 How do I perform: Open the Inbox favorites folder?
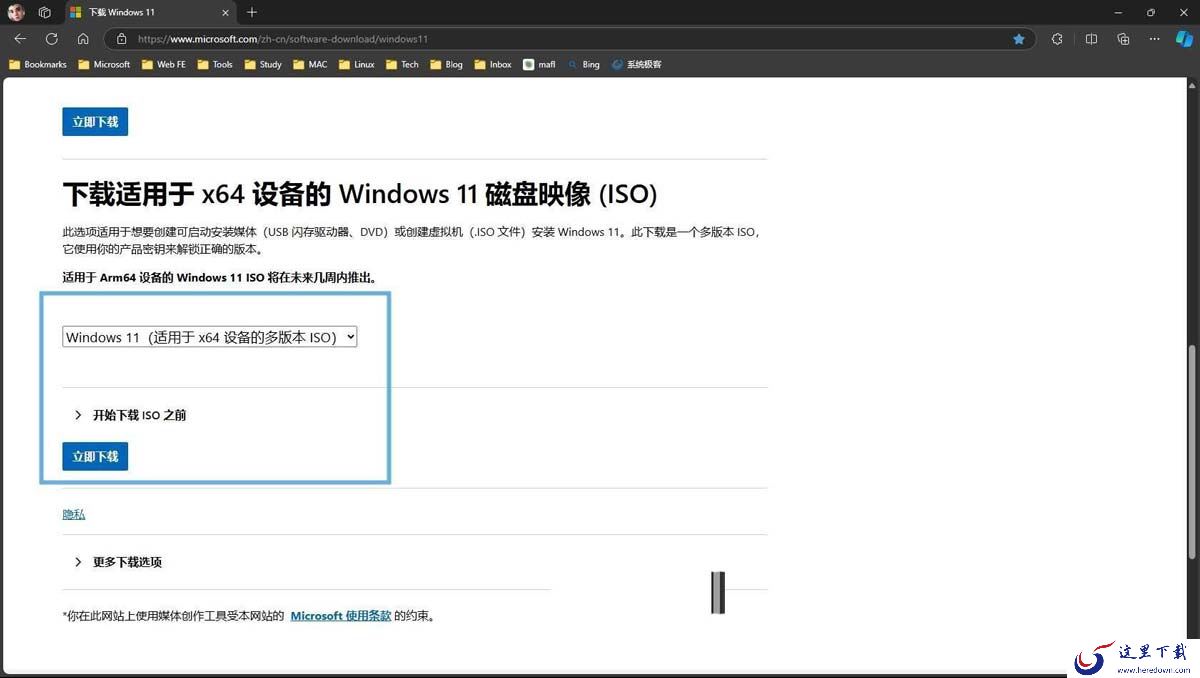point(493,64)
